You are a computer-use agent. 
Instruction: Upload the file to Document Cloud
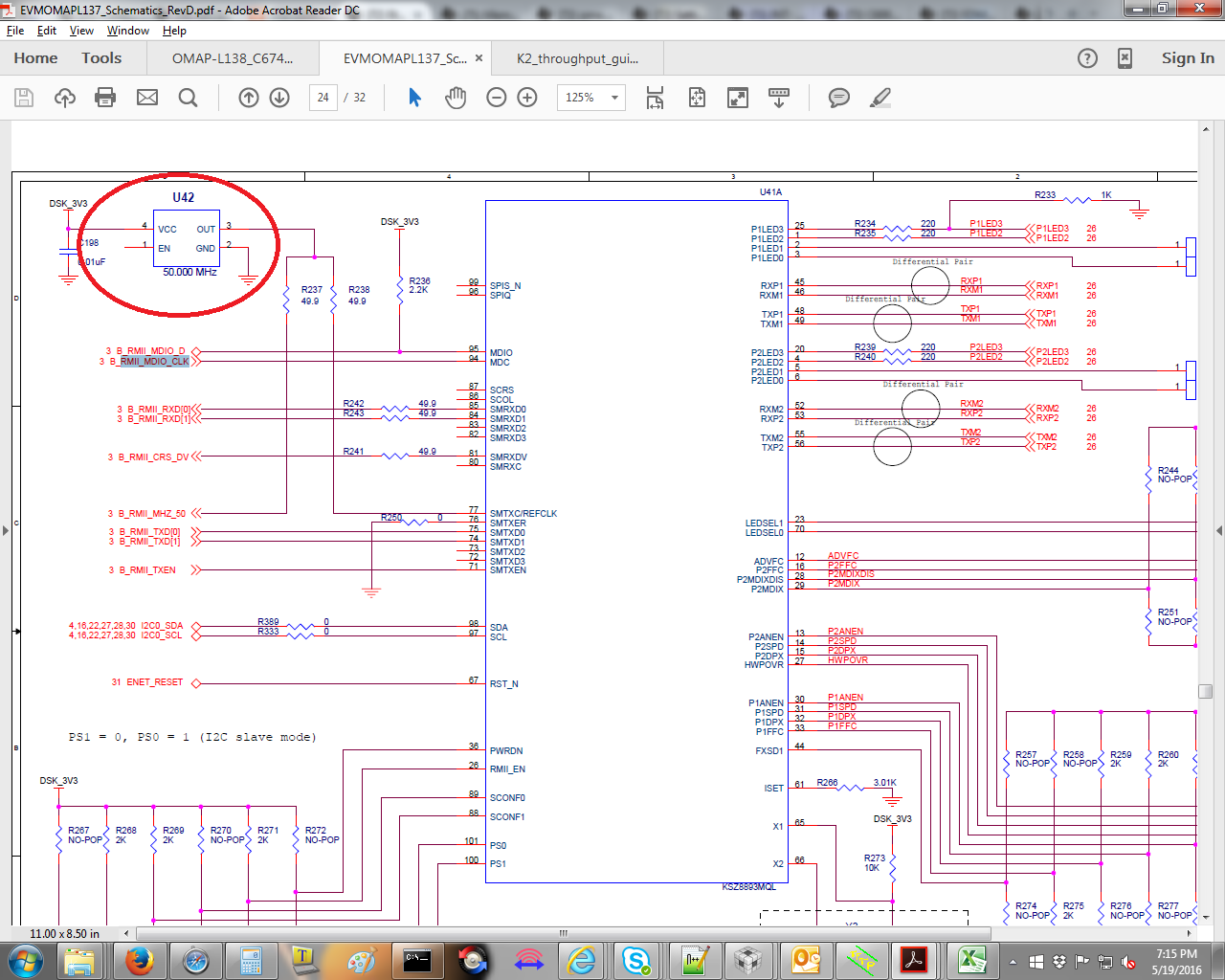(65, 98)
